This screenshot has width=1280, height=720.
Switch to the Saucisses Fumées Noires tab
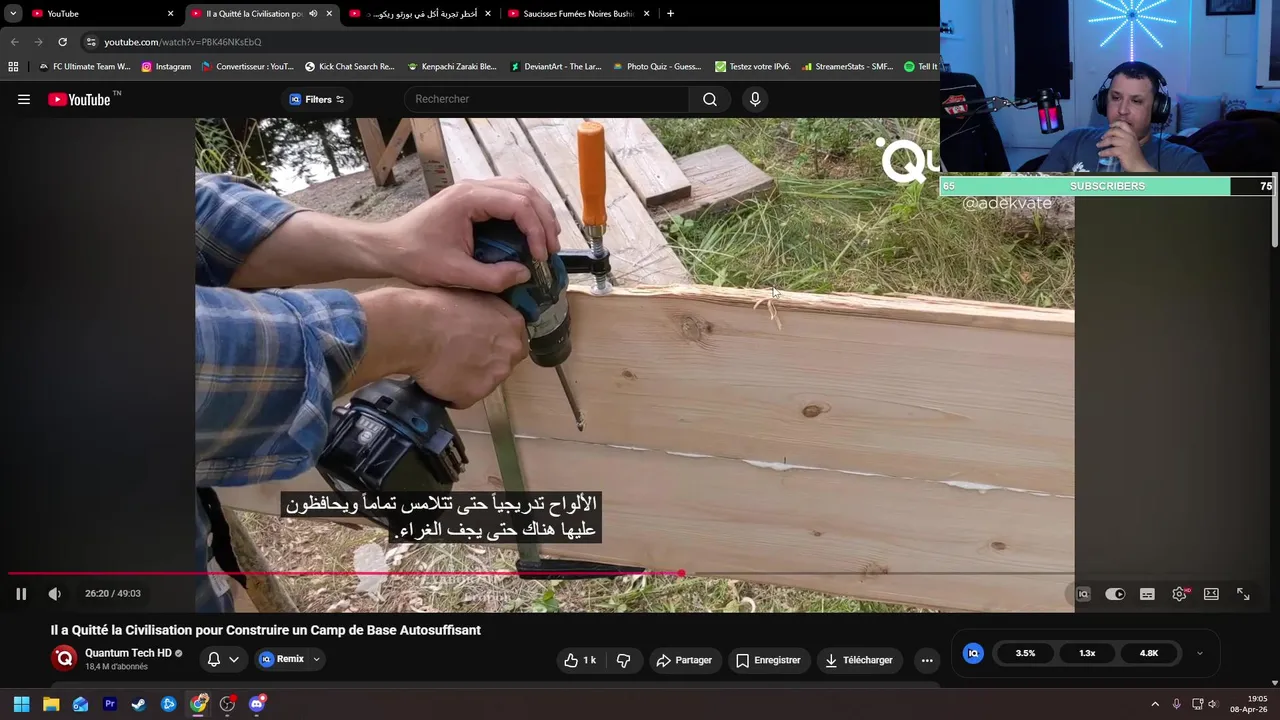pyautogui.click(x=579, y=14)
